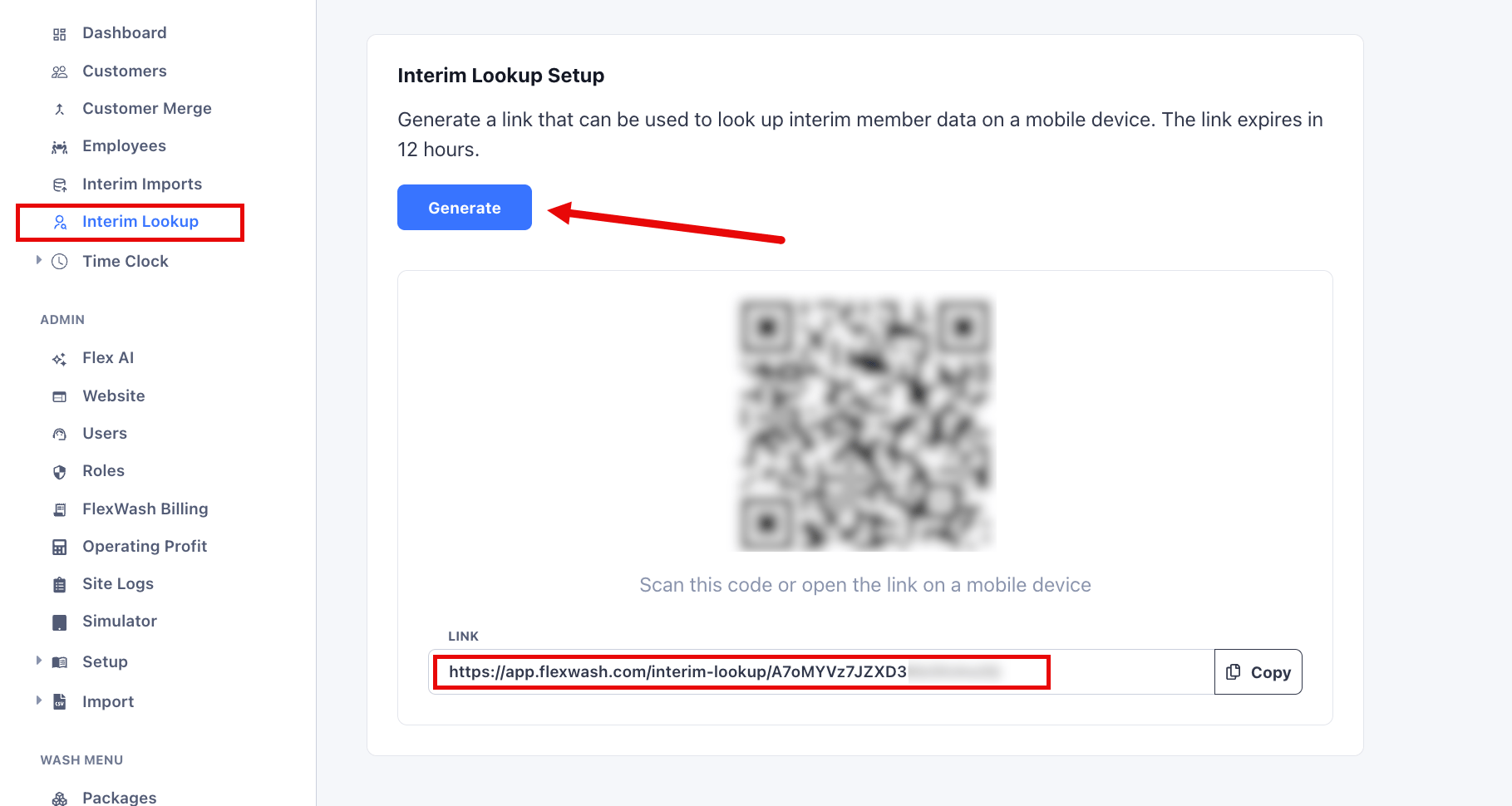Expand the Setup section arrow

pos(38,661)
